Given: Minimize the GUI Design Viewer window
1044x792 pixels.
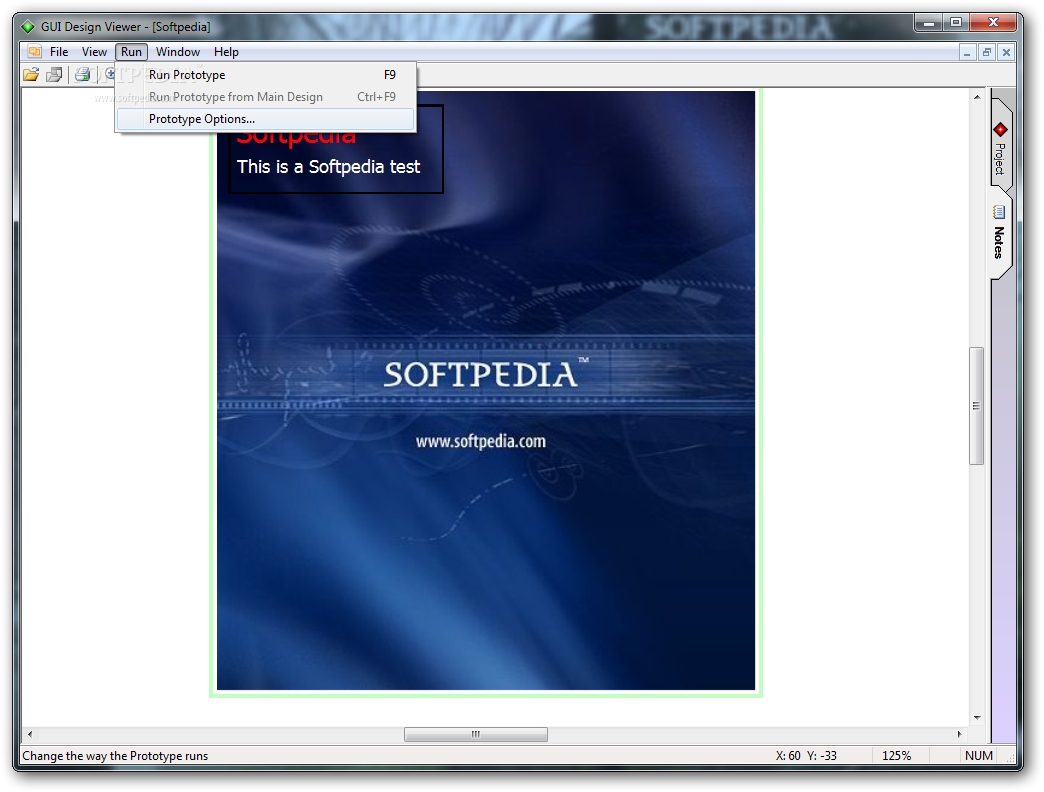Looking at the screenshot, I should coord(929,23).
